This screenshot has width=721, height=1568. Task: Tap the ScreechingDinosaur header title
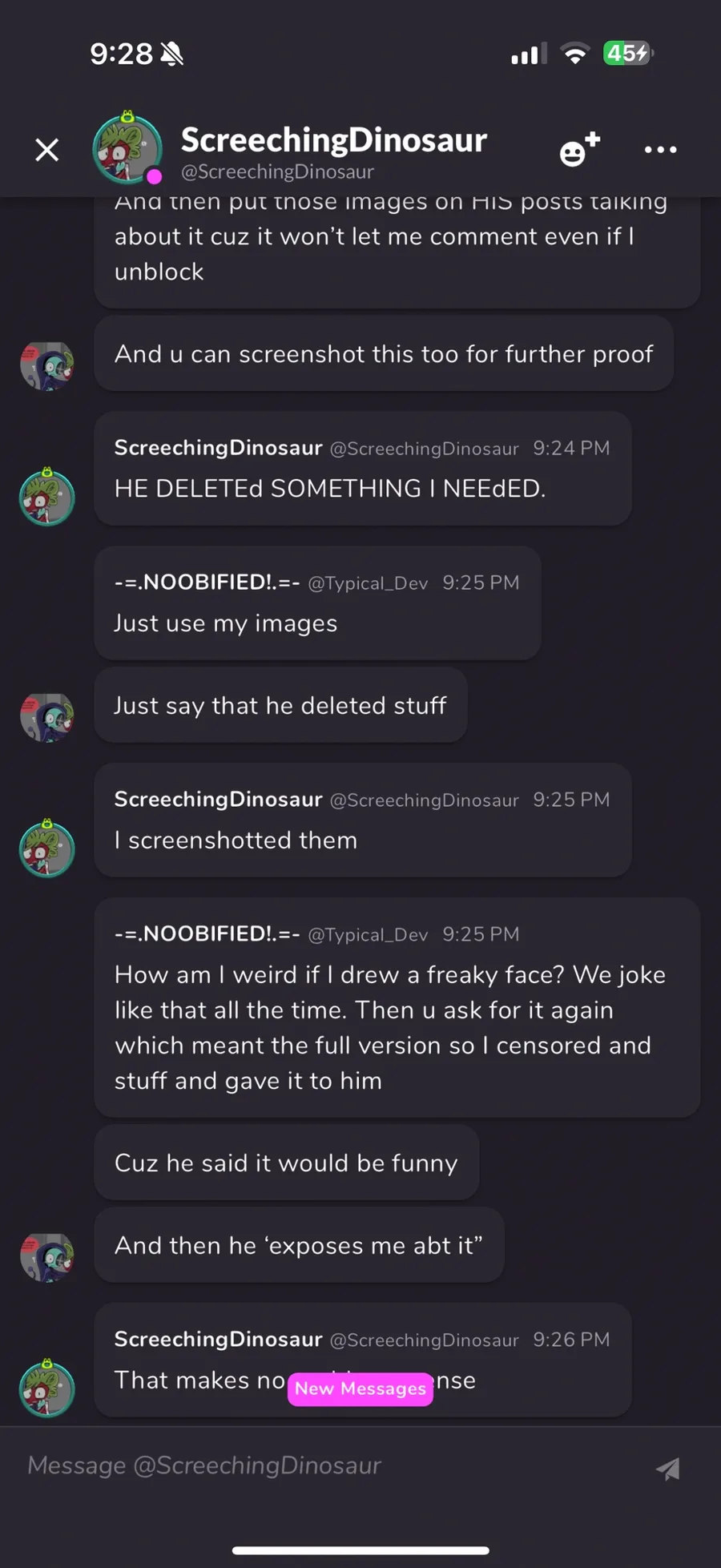point(333,140)
